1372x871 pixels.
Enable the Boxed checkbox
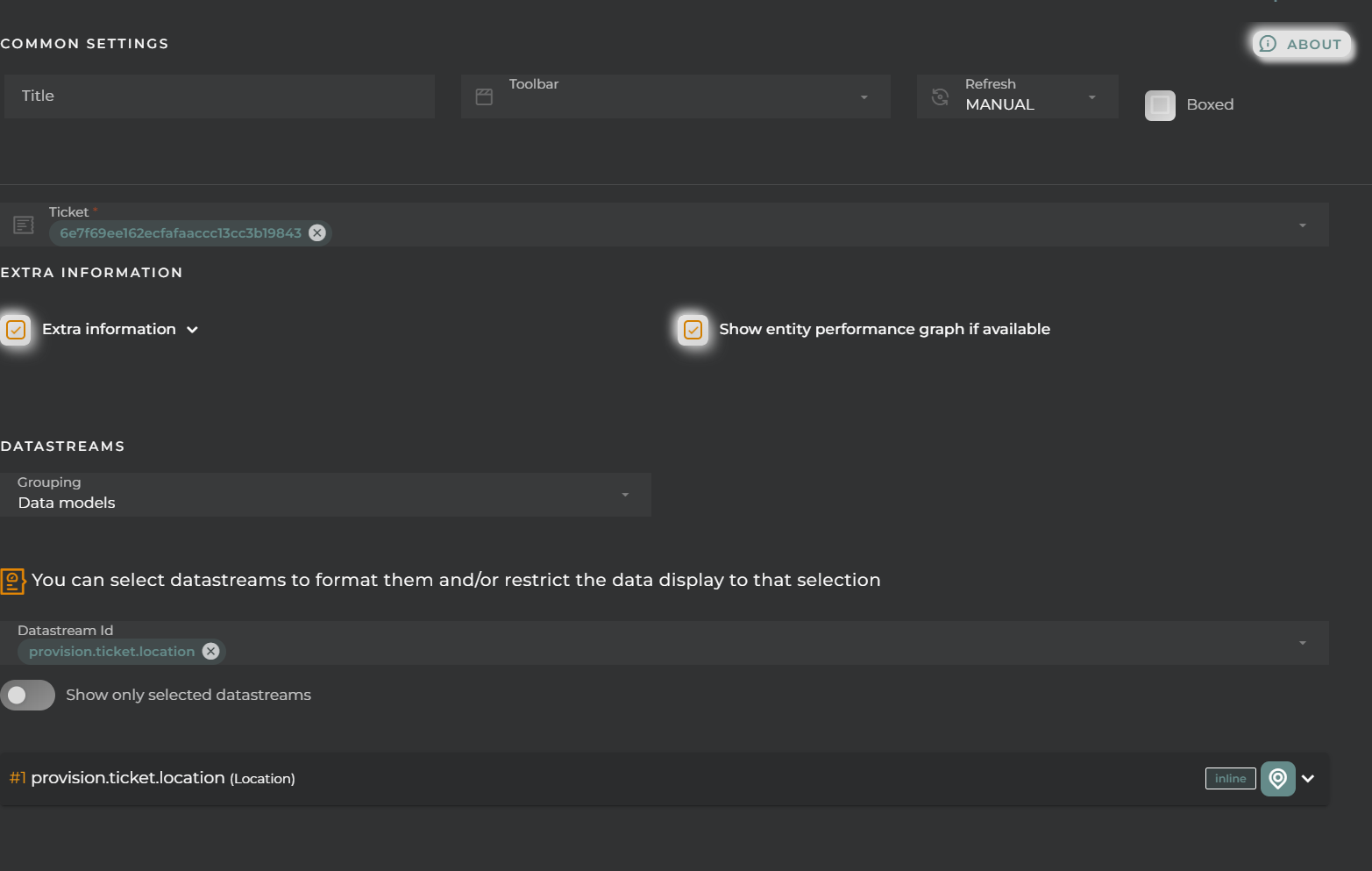tap(1160, 105)
